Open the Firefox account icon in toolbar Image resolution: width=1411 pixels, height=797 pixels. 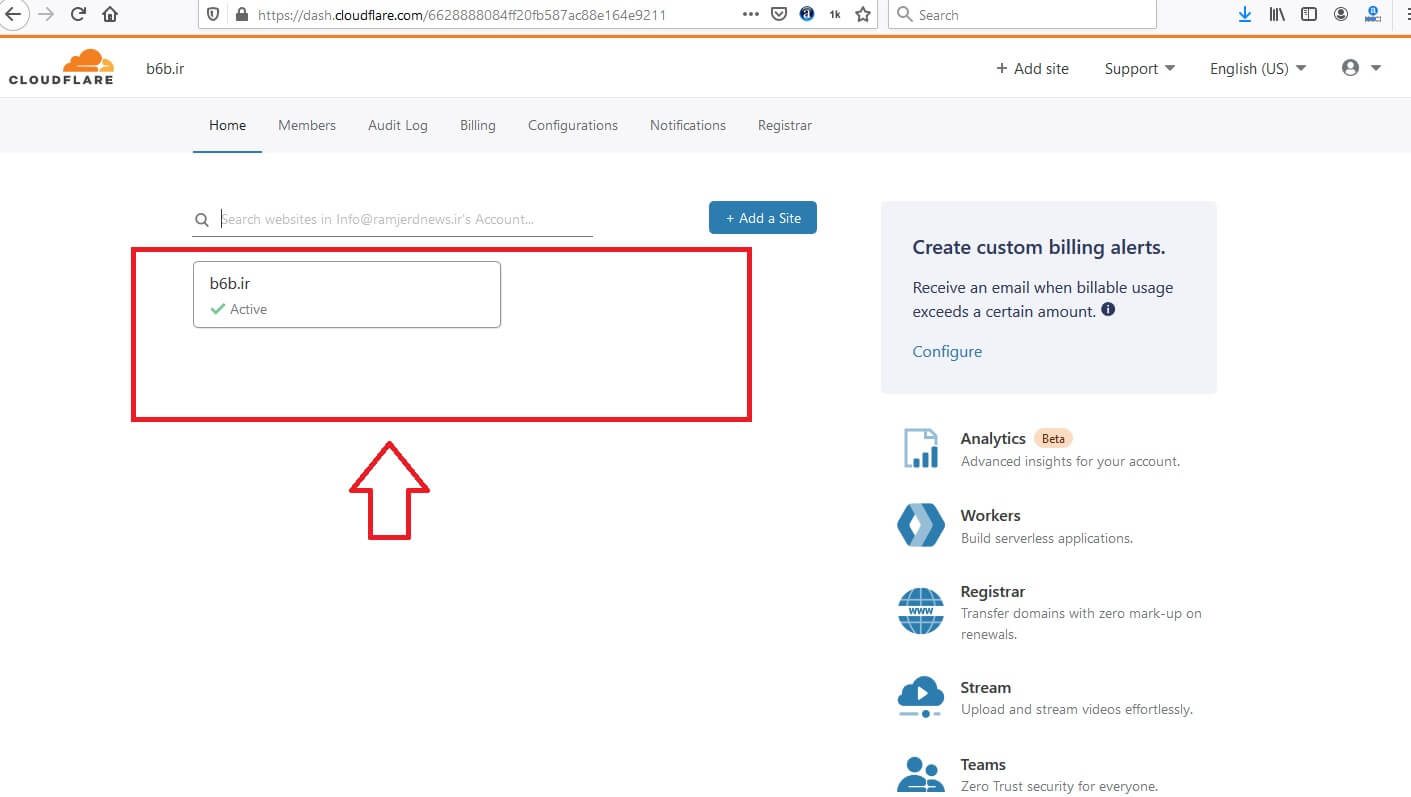point(1341,15)
